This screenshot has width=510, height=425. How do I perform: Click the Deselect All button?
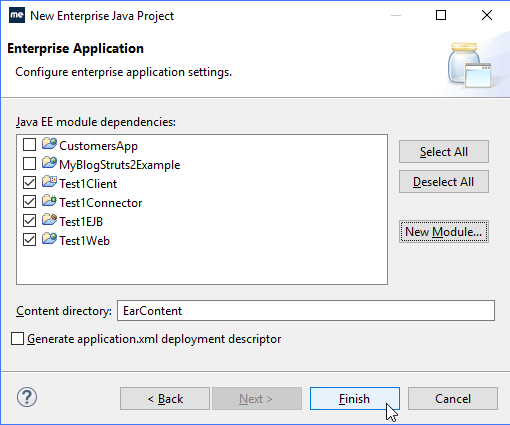coord(444,182)
